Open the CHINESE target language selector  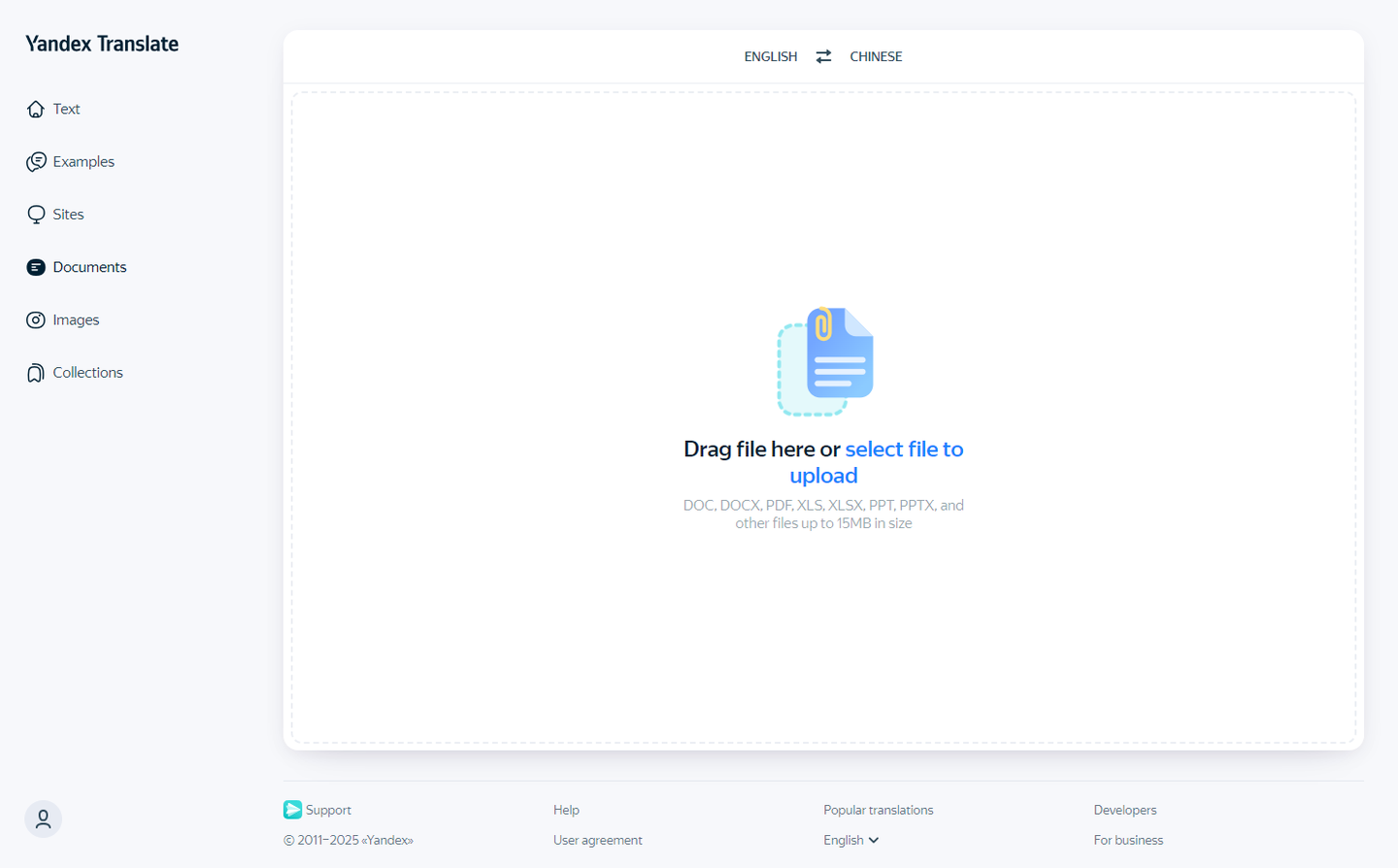876,56
